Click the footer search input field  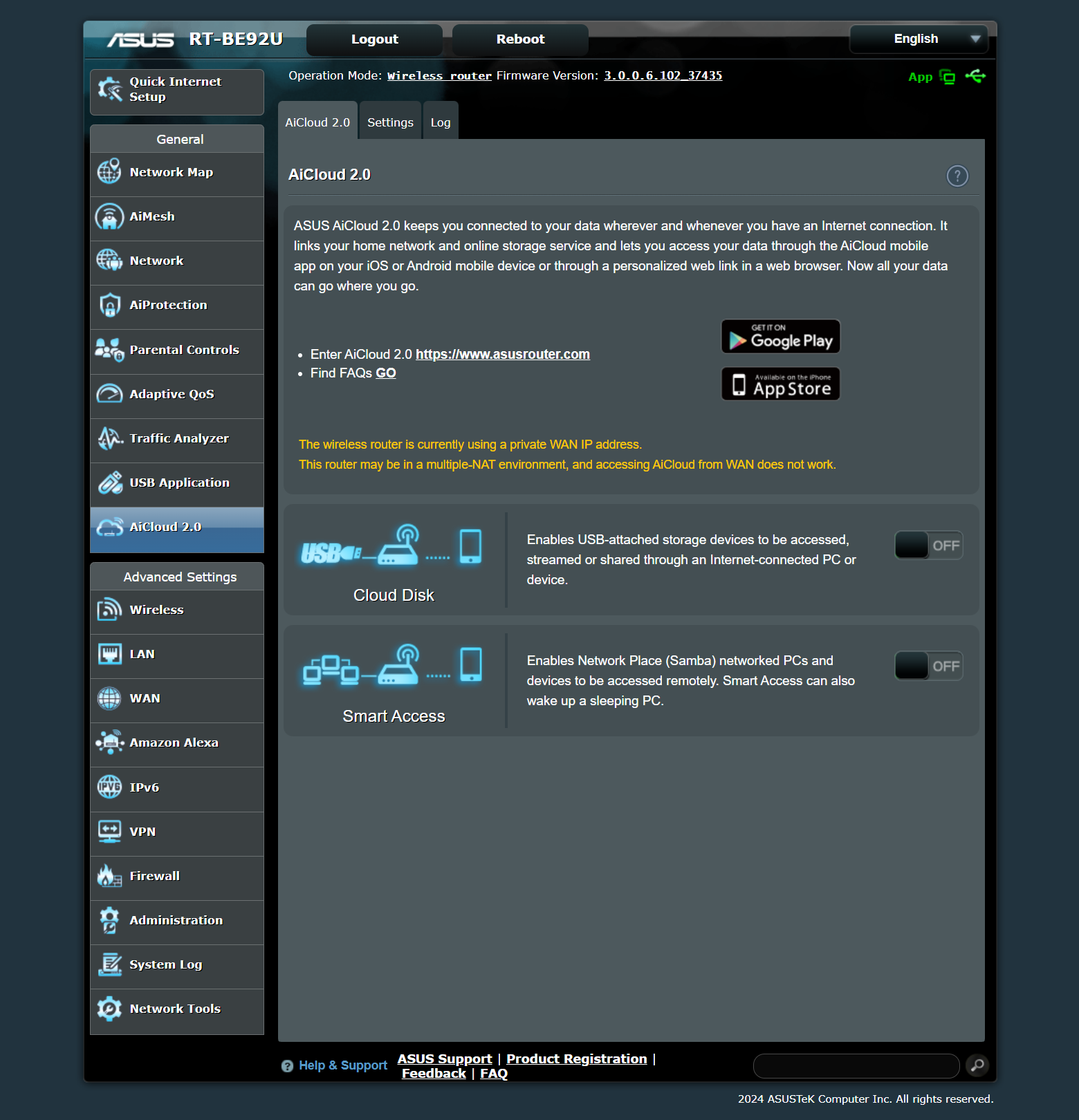coord(856,1066)
